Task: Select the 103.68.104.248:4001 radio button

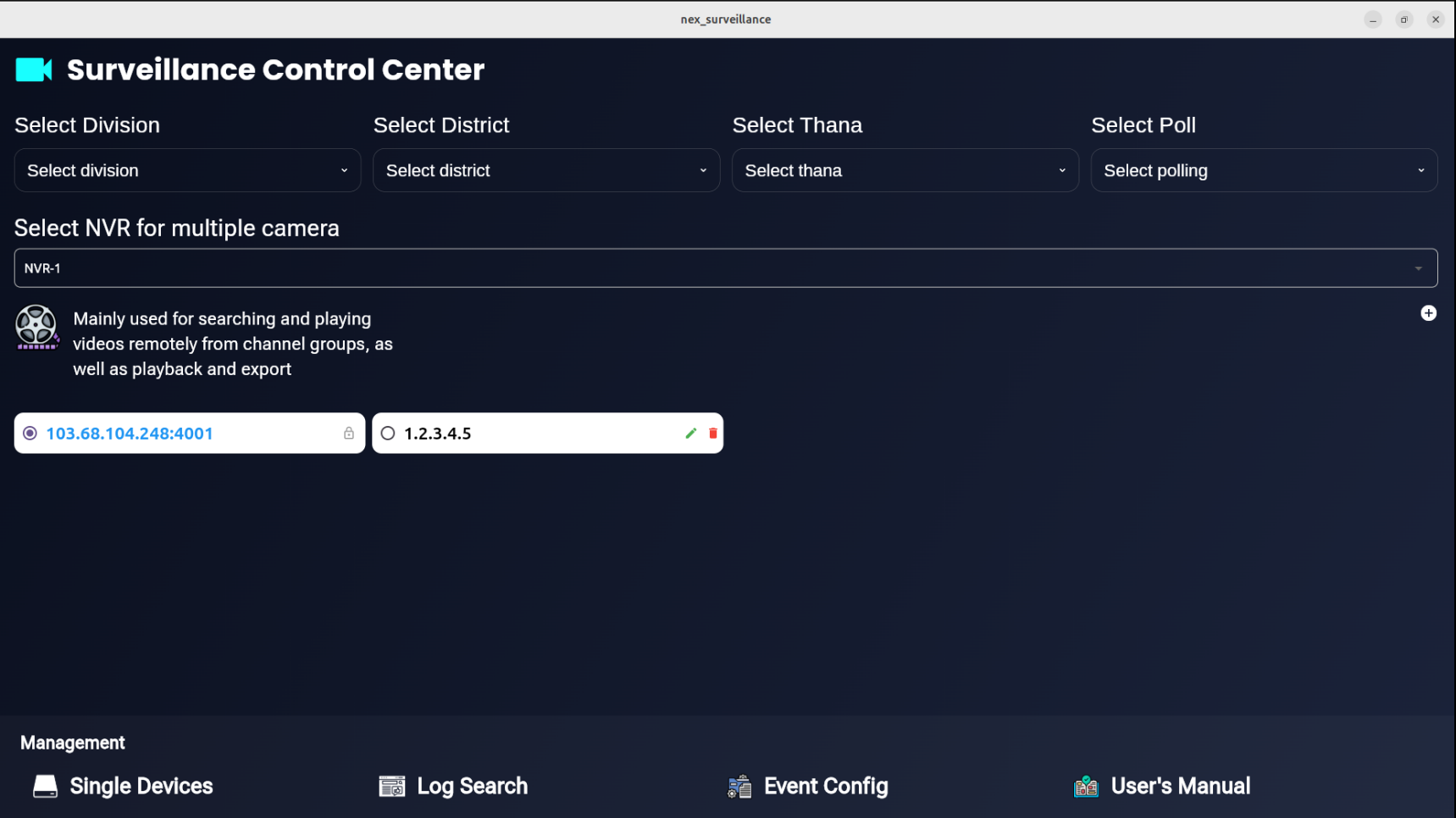Action: click(30, 434)
